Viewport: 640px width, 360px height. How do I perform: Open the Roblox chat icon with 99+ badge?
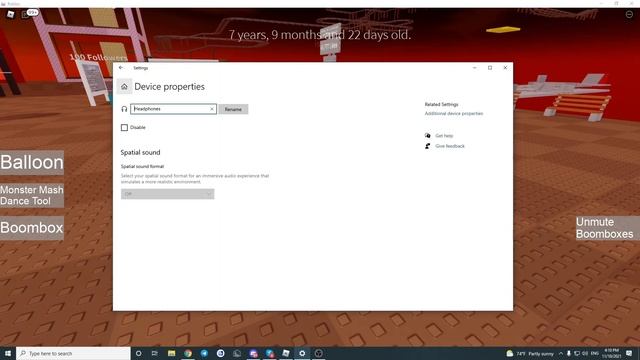(x=29, y=13)
